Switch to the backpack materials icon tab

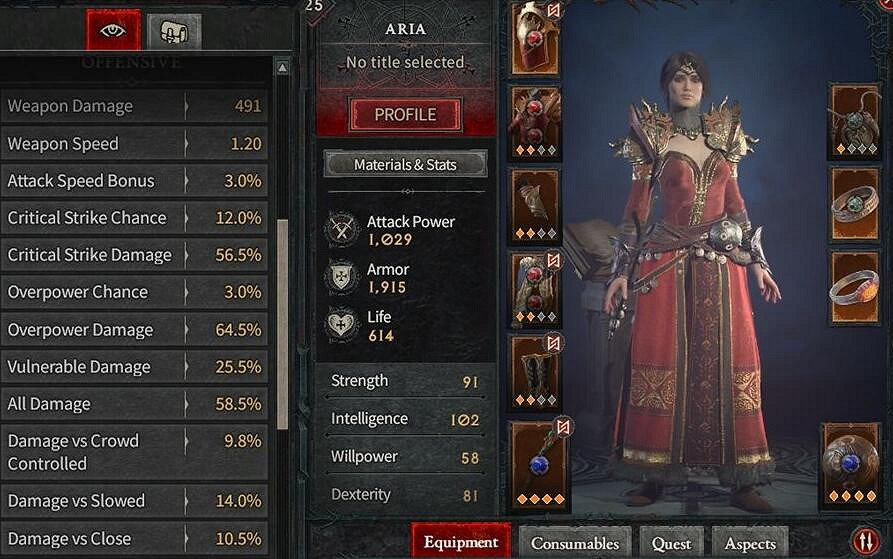174,32
